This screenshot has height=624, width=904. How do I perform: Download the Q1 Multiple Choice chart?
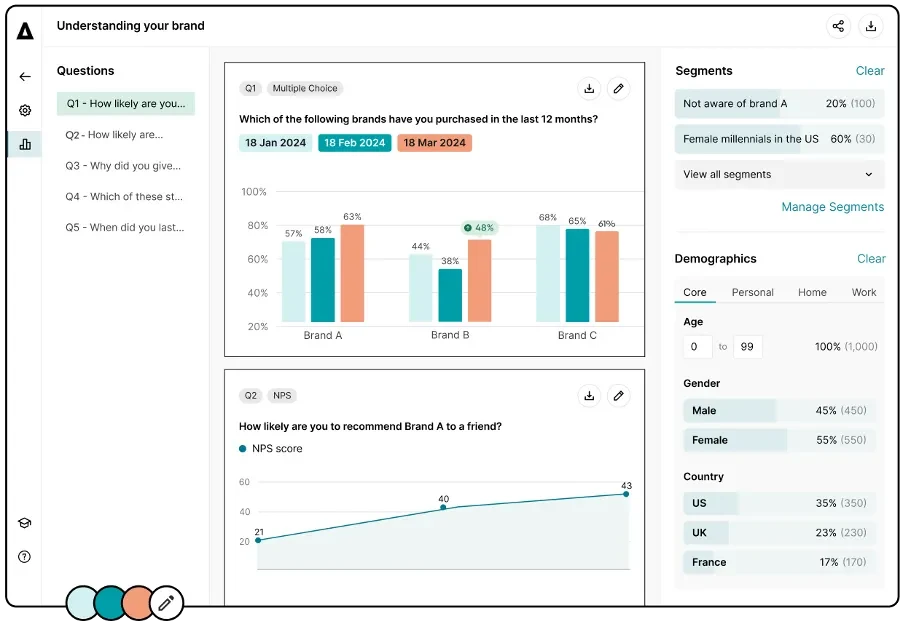point(589,89)
